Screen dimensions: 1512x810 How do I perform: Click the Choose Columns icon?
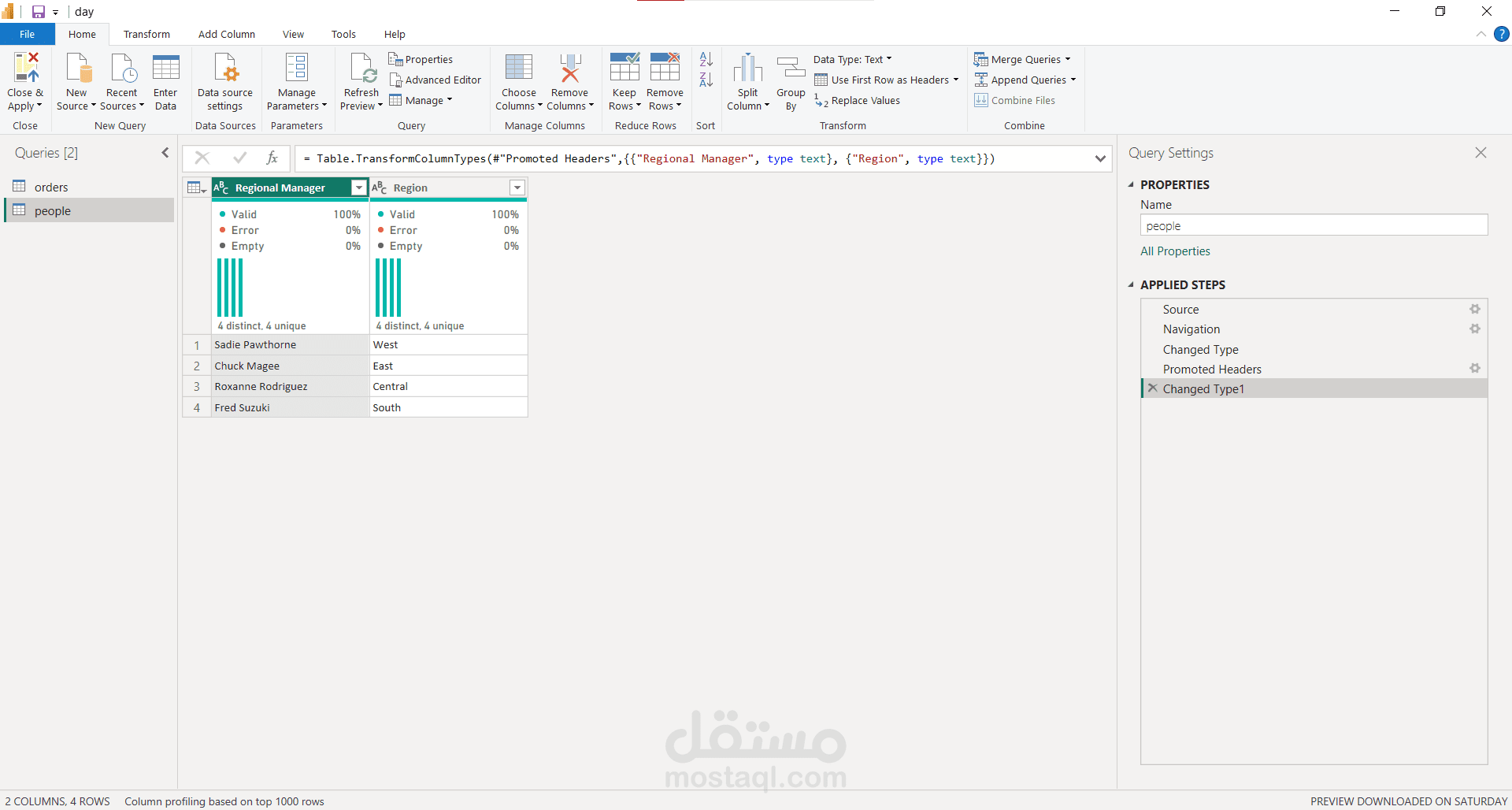(518, 69)
